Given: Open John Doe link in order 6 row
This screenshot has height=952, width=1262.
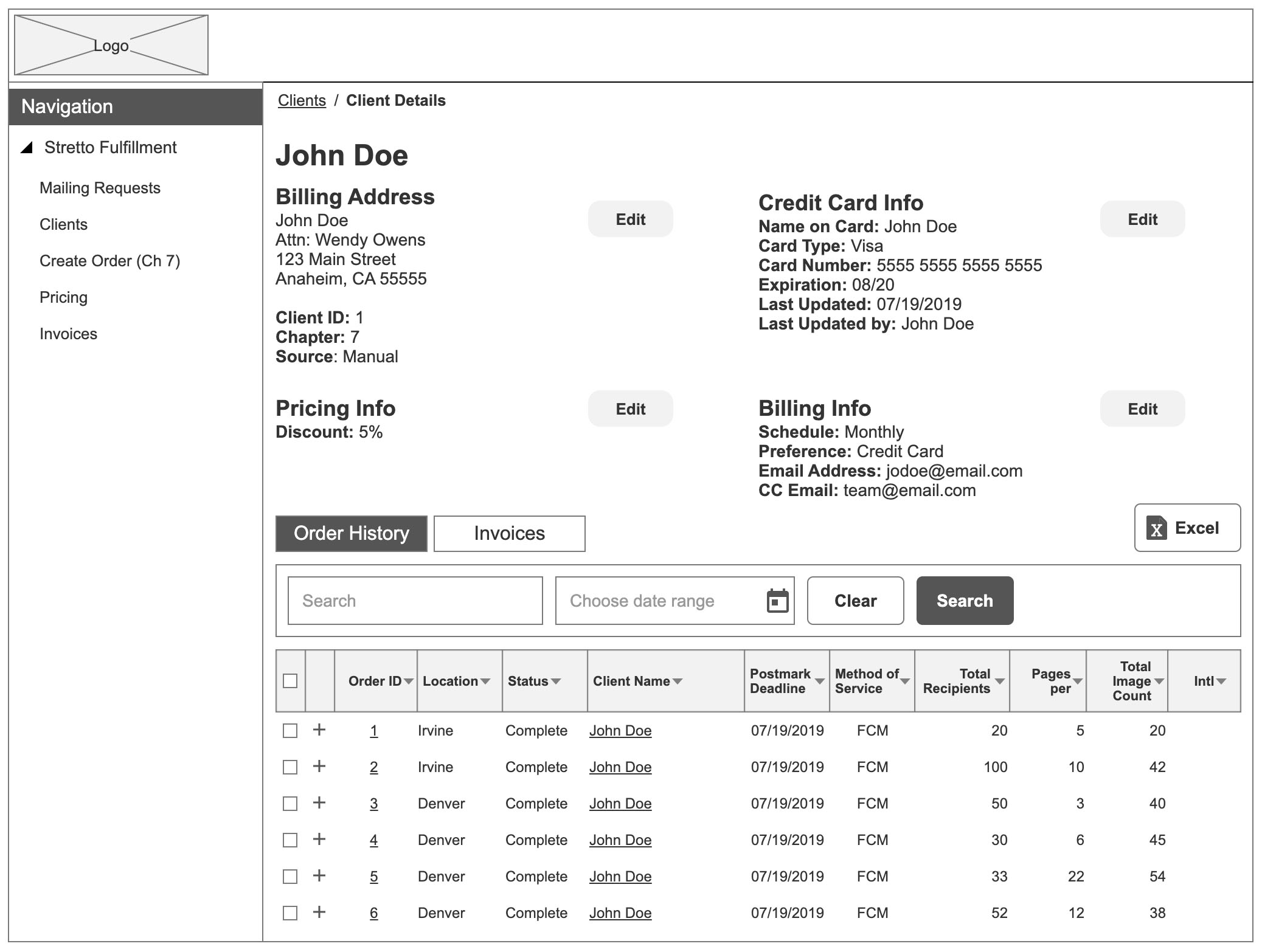Looking at the screenshot, I should click(620, 913).
